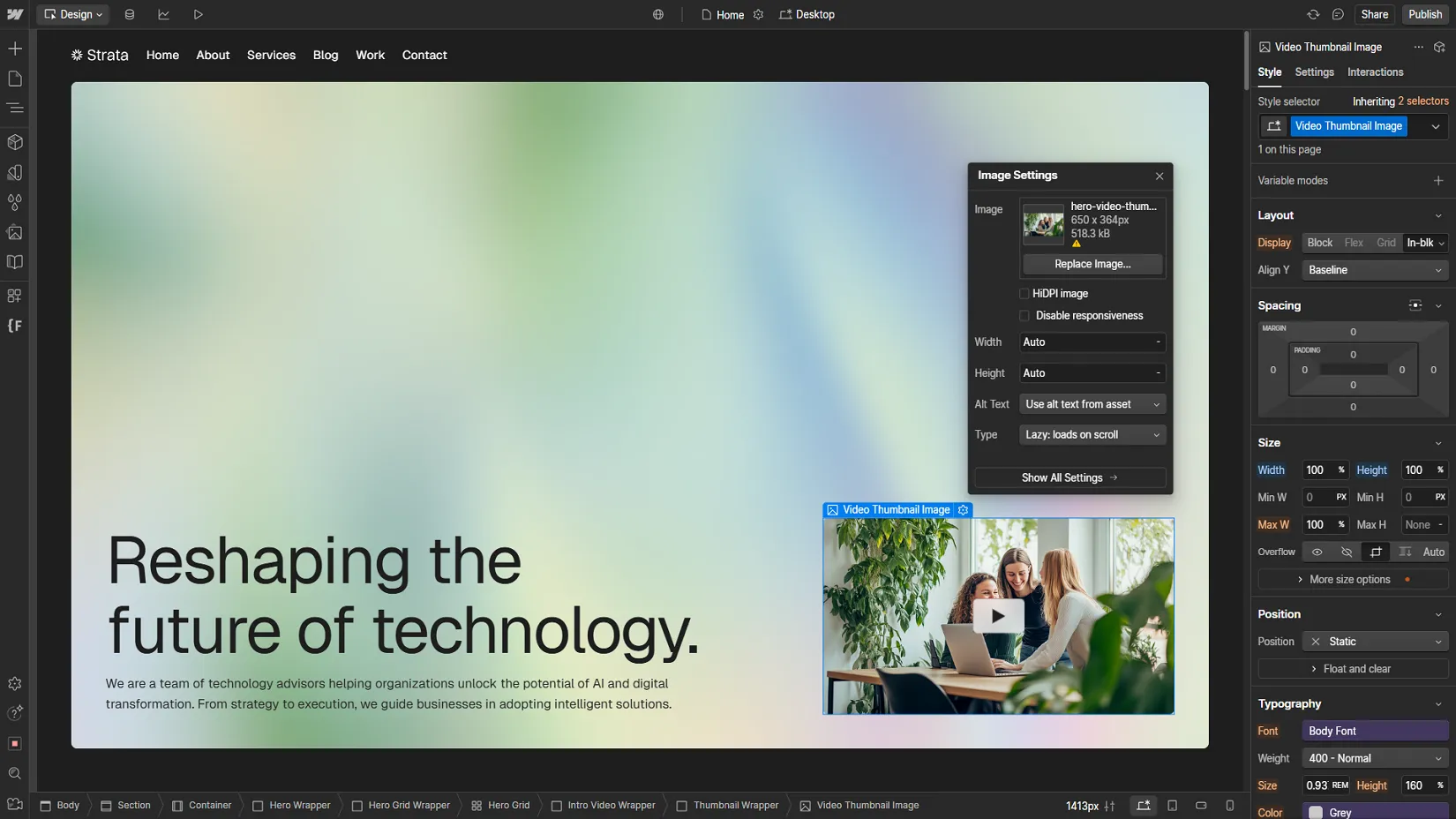The height and width of the screenshot is (819, 1456).
Task: Open the In-blk display dropdown
Action: coord(1426,243)
